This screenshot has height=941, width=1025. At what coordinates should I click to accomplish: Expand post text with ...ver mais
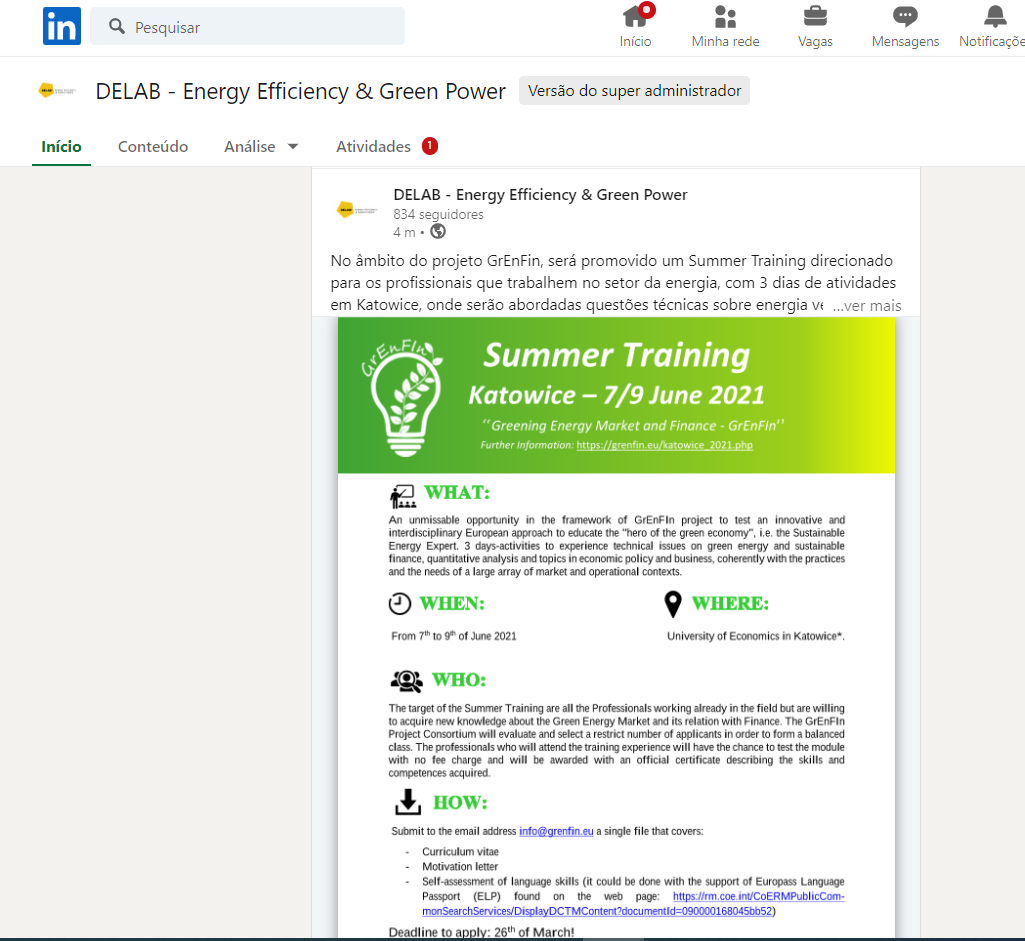coord(867,305)
